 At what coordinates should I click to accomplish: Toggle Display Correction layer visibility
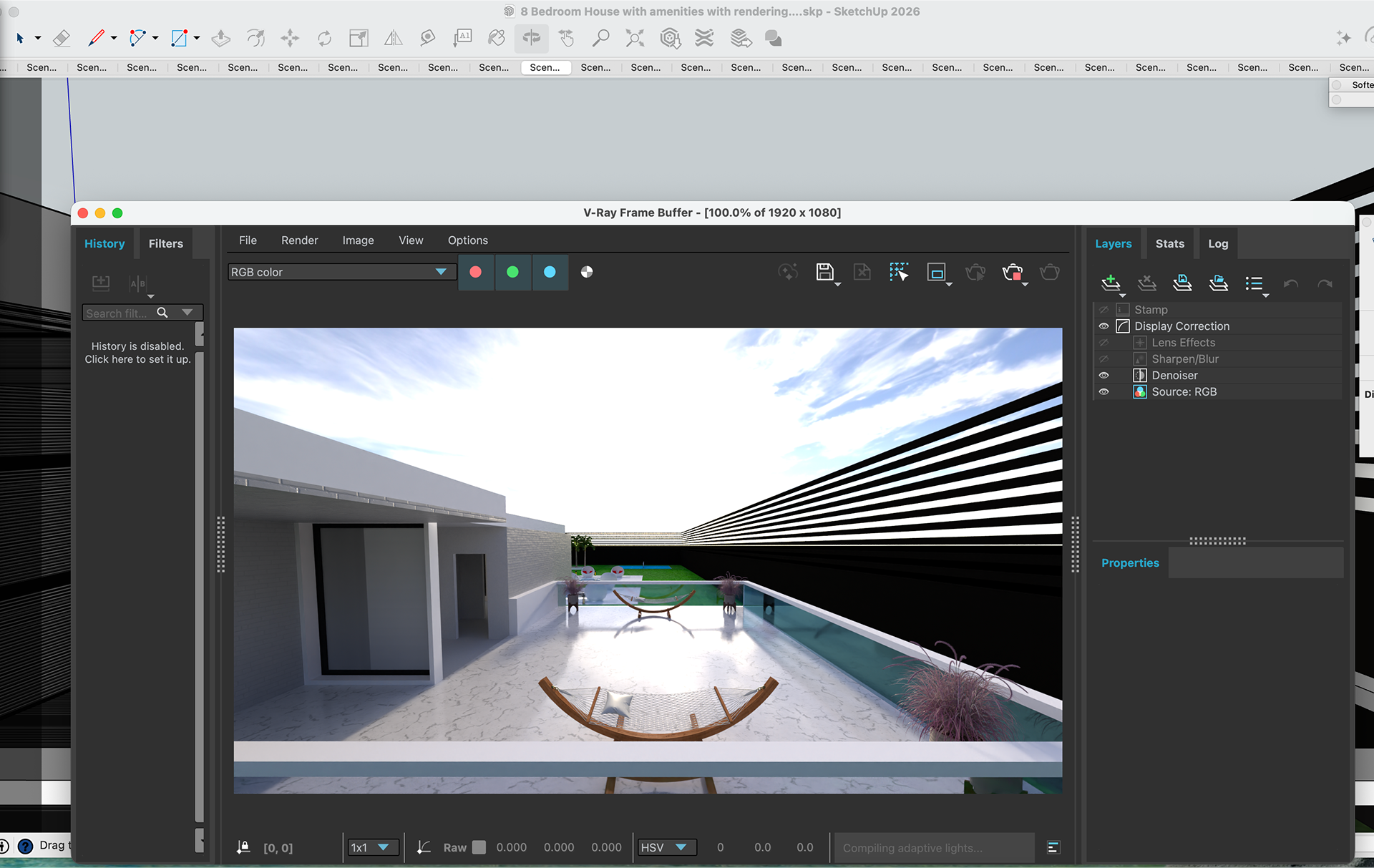1103,326
